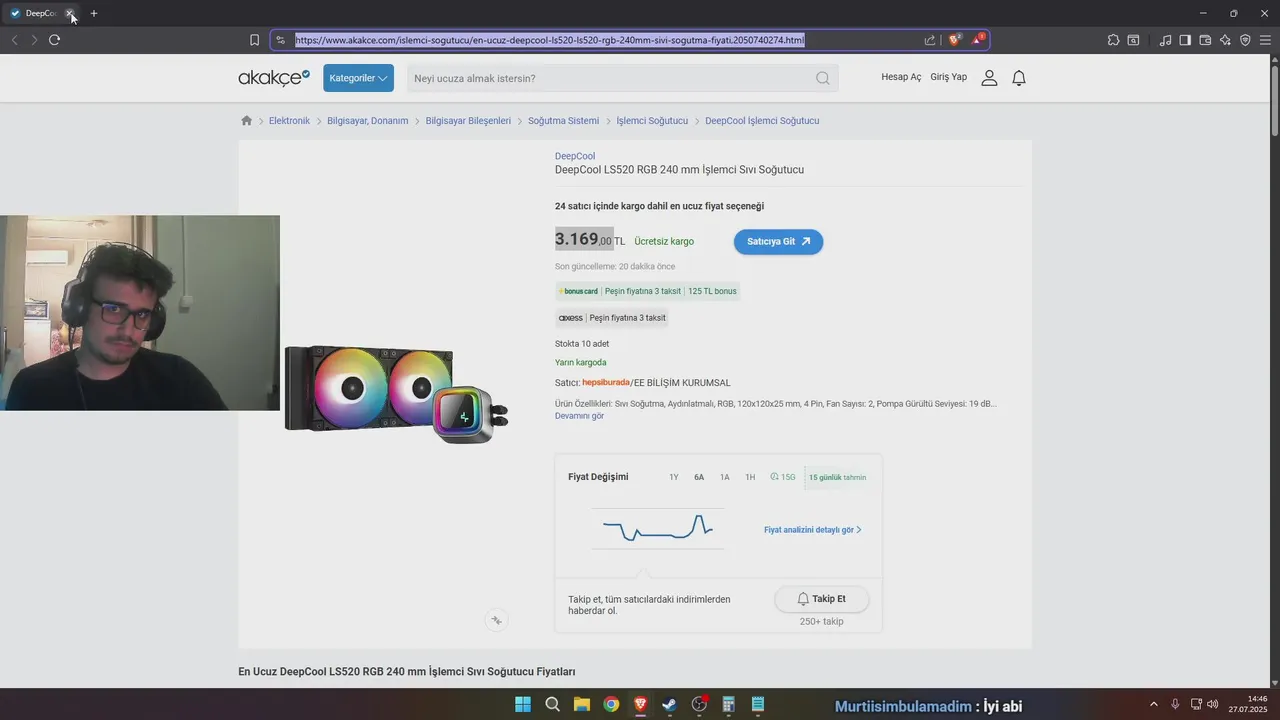Open the Leo AI sparkle icon
Screen dimensions: 1280x720
[x=1225, y=40]
